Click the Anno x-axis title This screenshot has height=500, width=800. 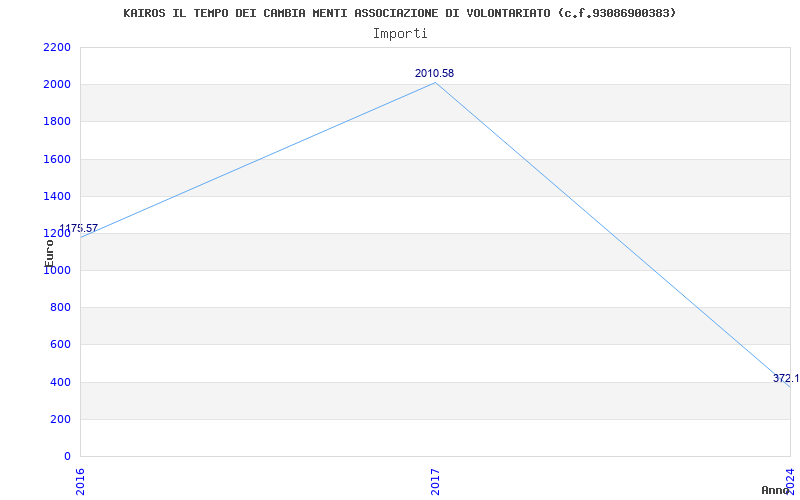pos(776,490)
